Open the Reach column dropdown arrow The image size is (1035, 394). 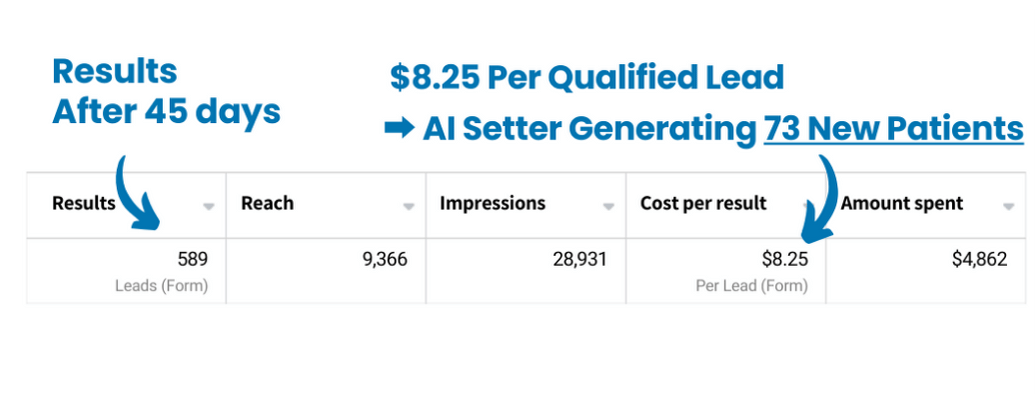point(409,207)
